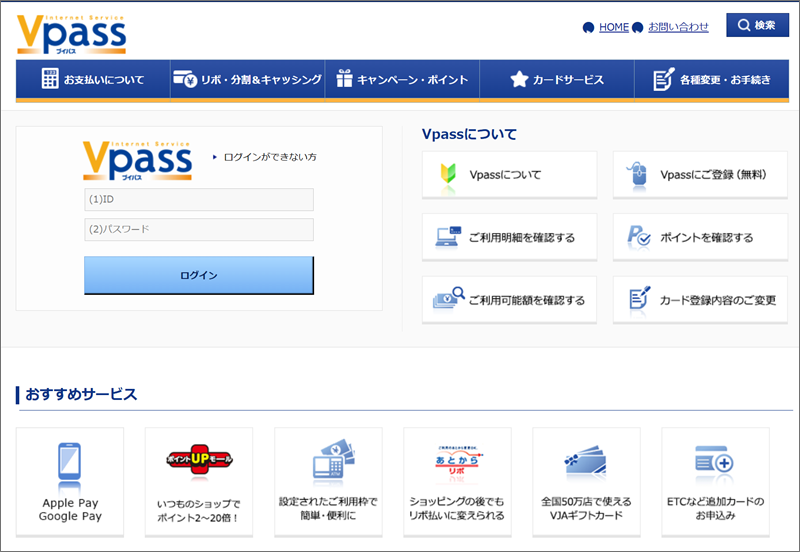Click the gift card ribbon icon

[586, 462]
